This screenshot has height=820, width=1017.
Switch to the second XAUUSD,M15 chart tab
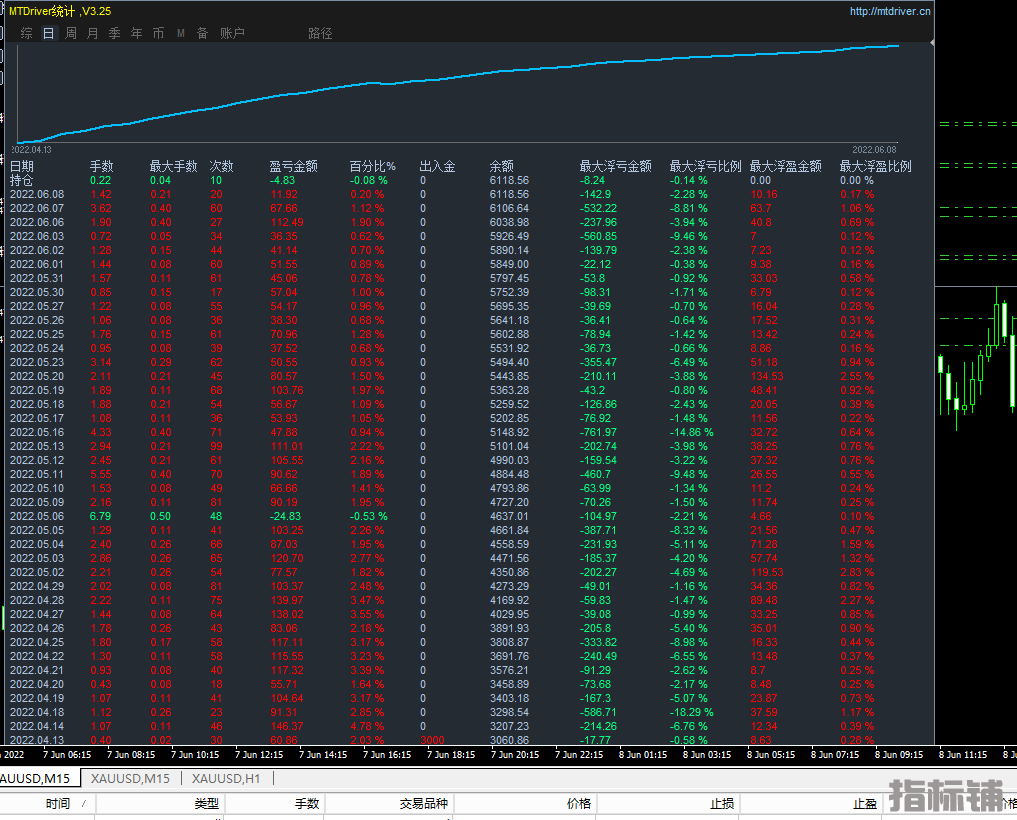coord(130,778)
